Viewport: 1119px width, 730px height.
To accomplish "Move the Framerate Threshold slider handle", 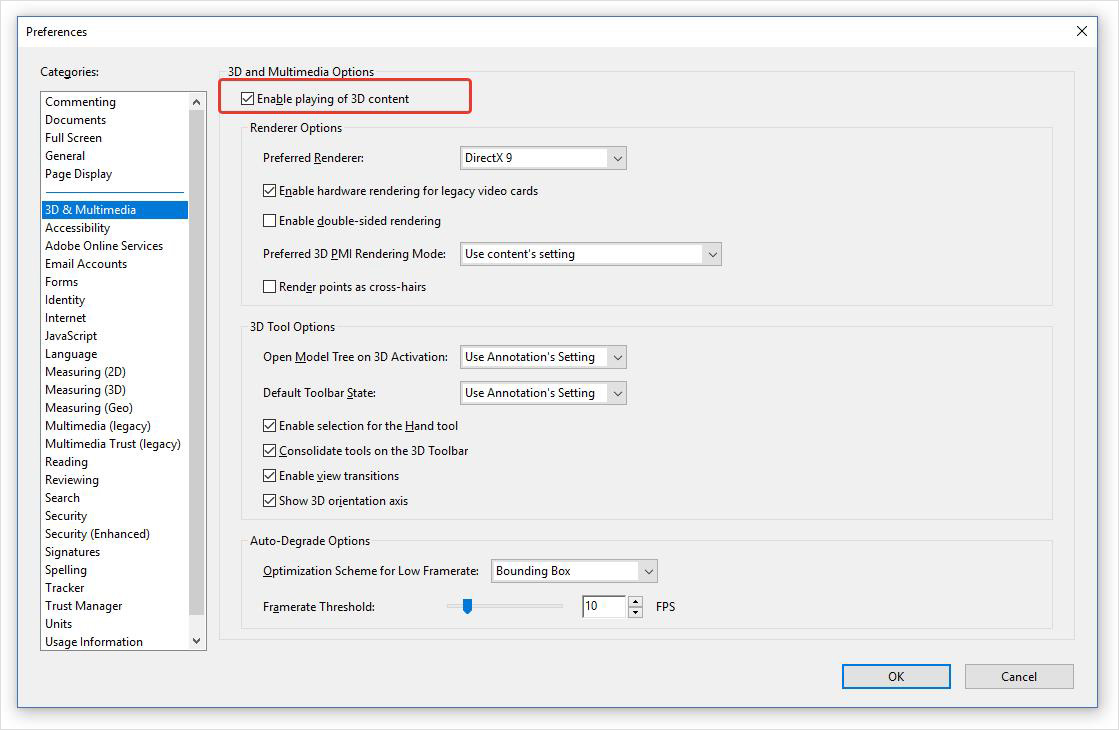I will tap(467, 606).
